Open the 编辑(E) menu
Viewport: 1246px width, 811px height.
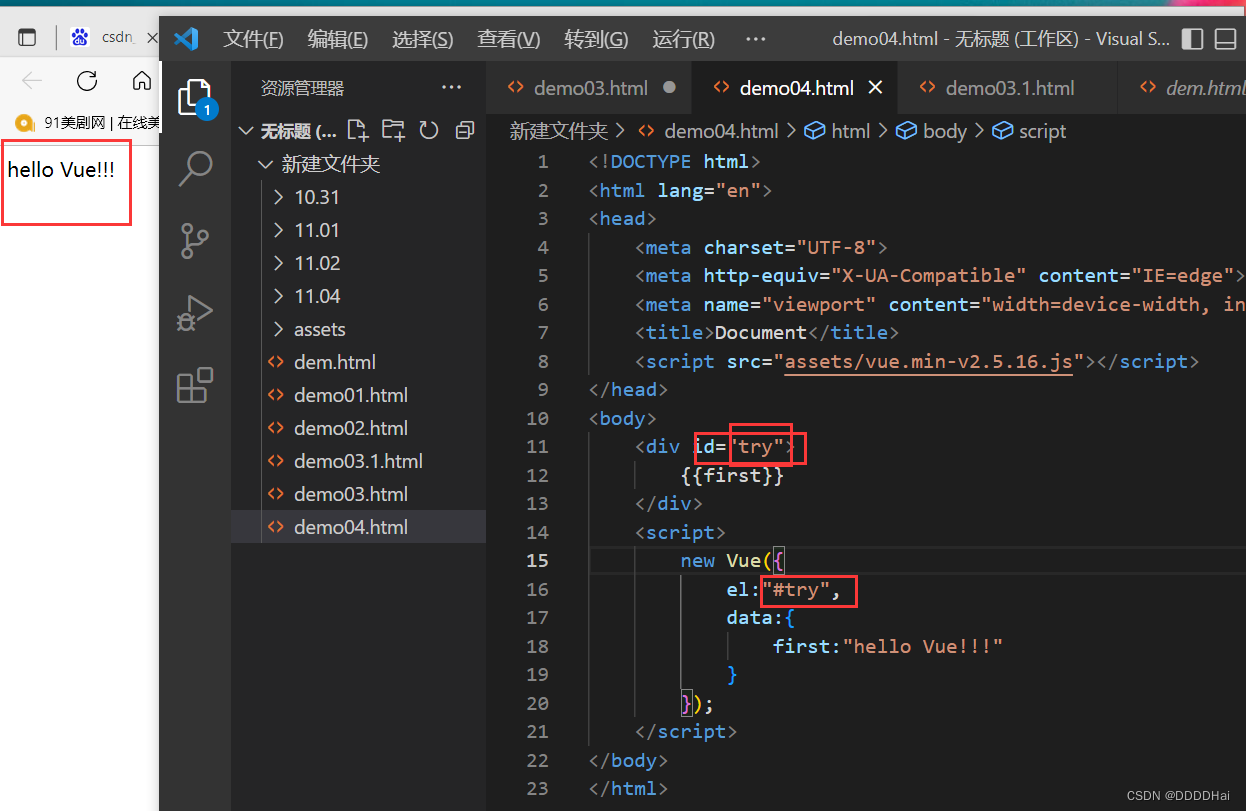click(x=338, y=39)
